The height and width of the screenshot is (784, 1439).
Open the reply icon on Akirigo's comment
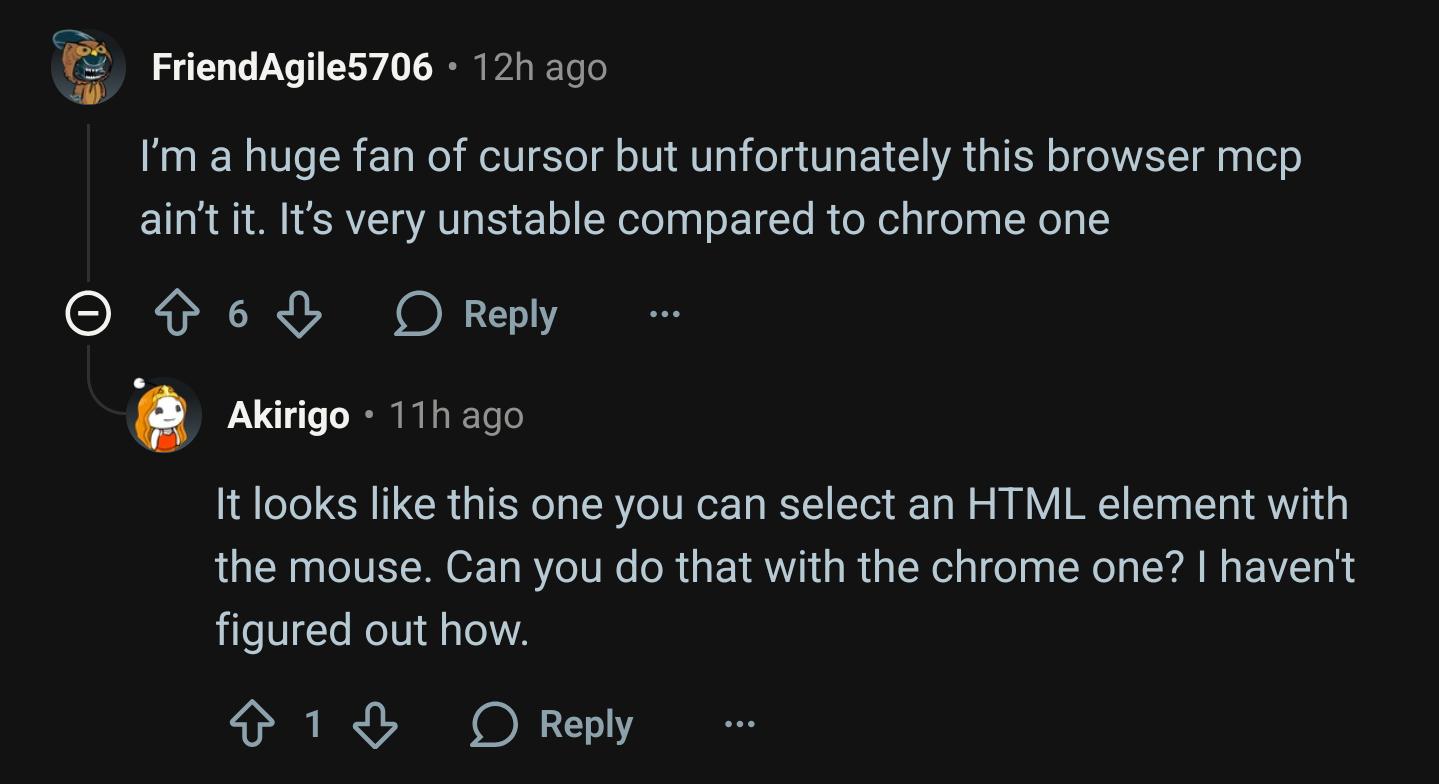click(x=496, y=723)
